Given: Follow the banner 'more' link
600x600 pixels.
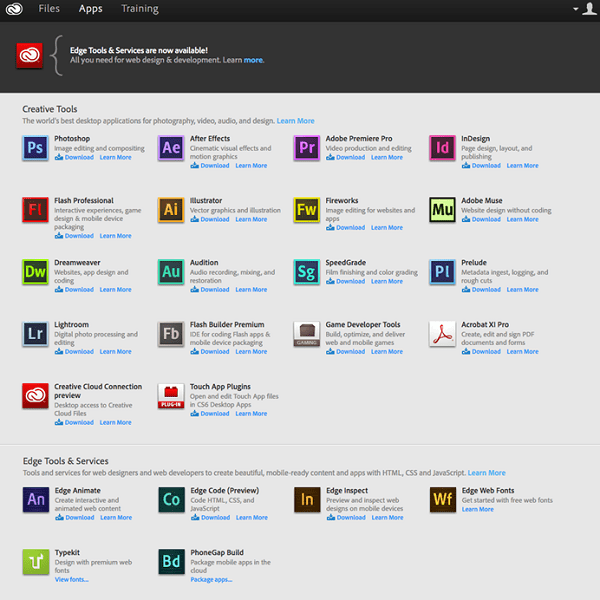Looking at the screenshot, I should (x=253, y=60).
